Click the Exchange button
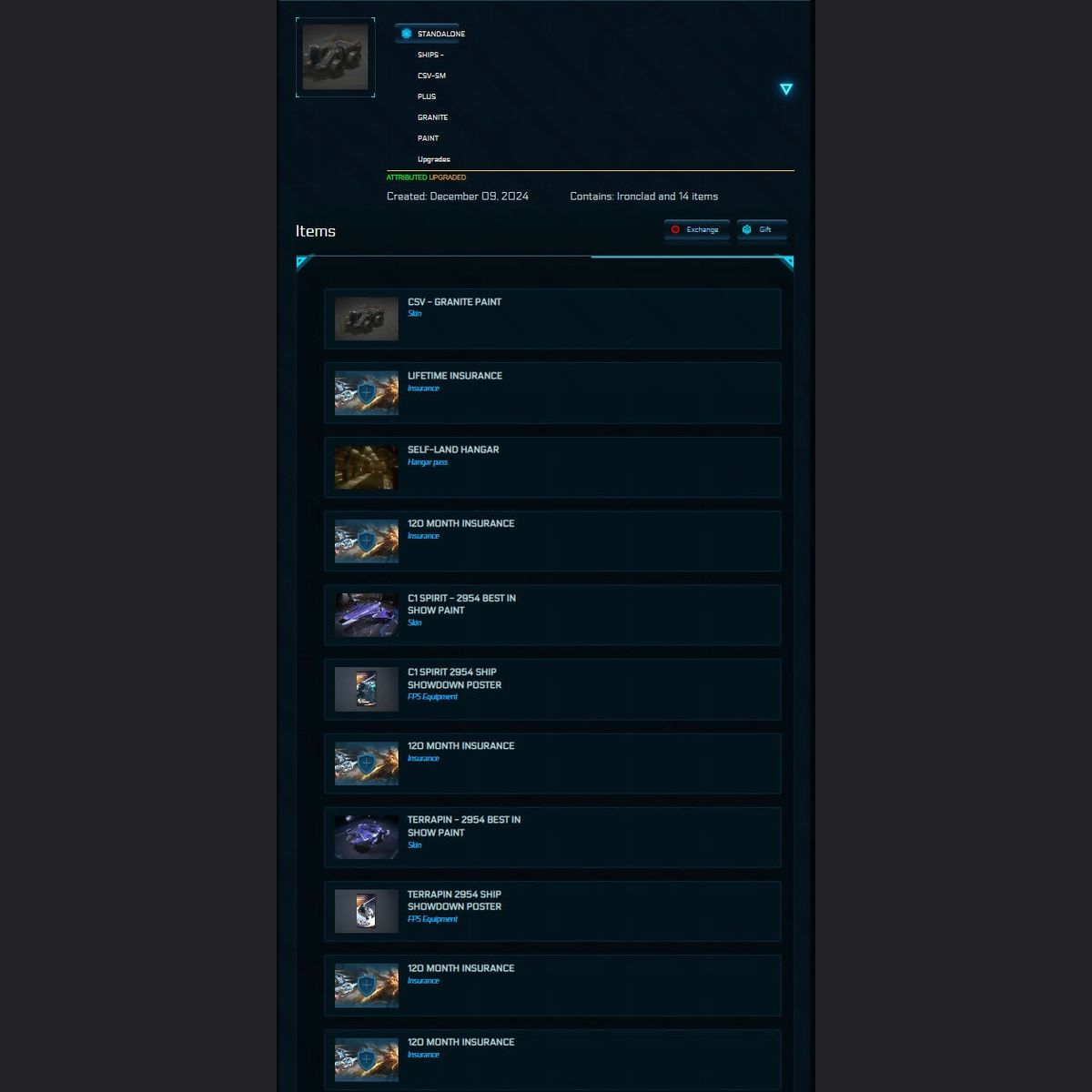 coord(697,229)
